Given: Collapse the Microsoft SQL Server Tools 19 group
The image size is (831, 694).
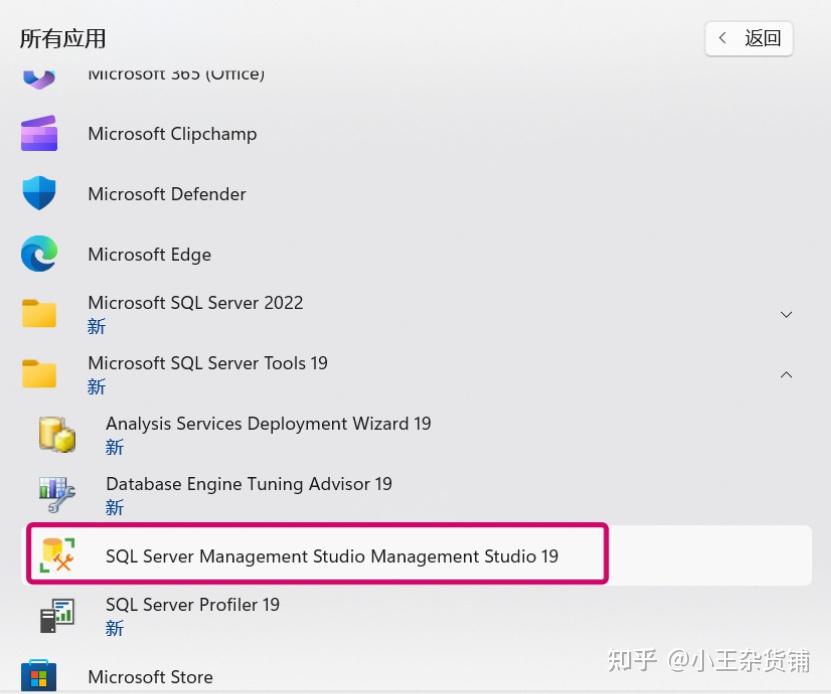Looking at the screenshot, I should pos(787,374).
